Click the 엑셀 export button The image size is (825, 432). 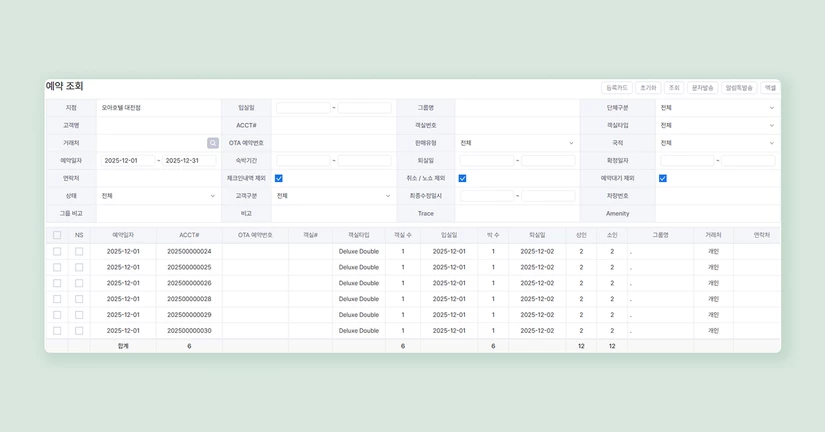point(770,88)
